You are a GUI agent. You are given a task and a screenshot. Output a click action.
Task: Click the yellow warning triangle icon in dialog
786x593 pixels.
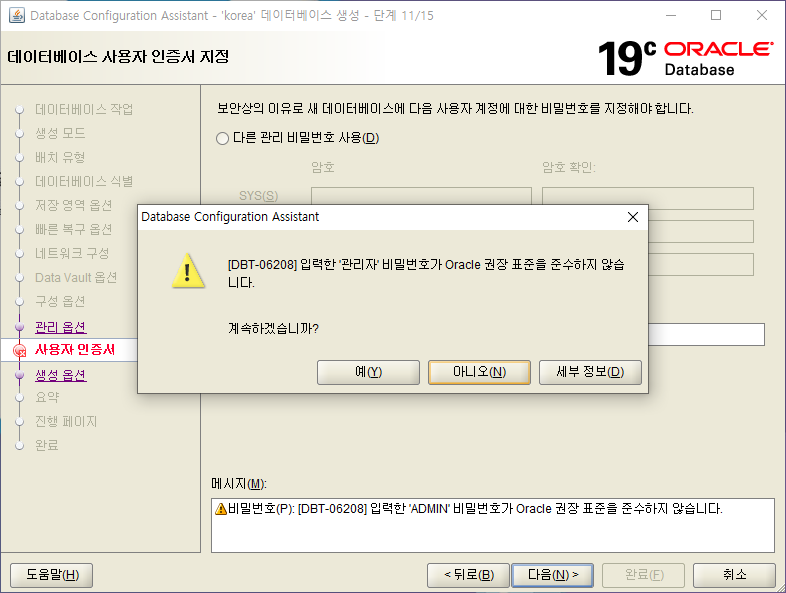[188, 271]
